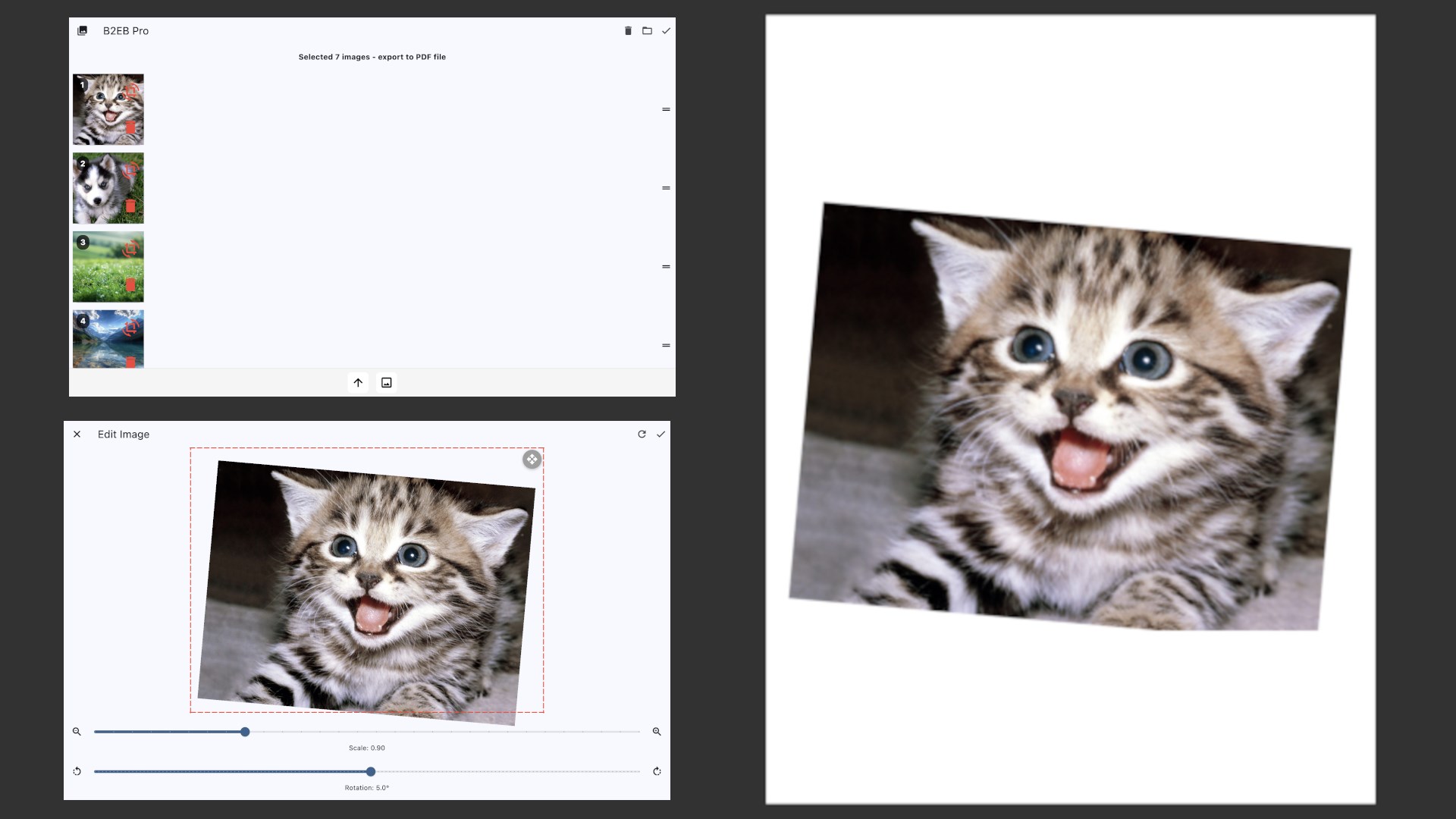Click the add image button in the bottom bar

(387, 383)
